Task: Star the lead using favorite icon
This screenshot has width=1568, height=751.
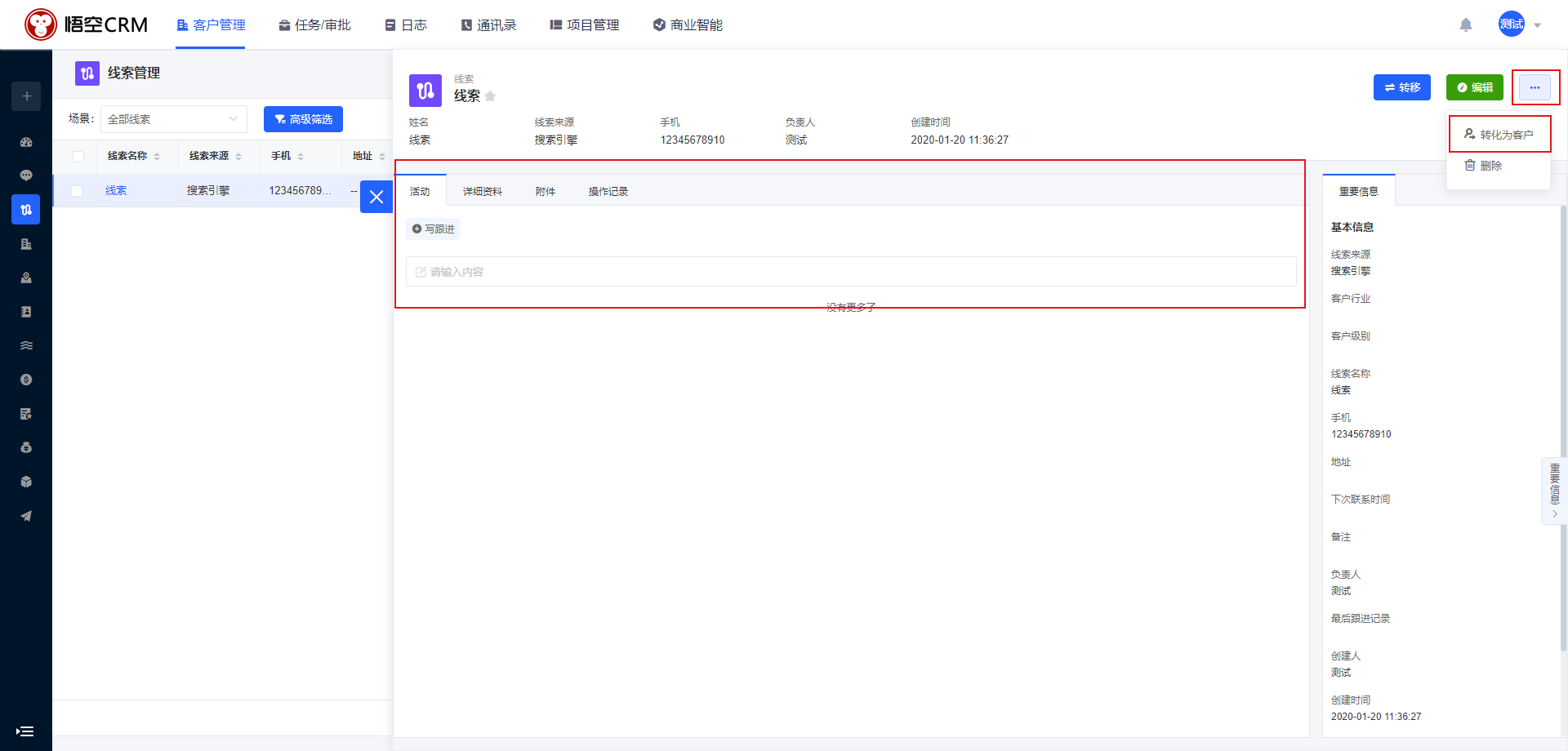Action: tap(490, 96)
